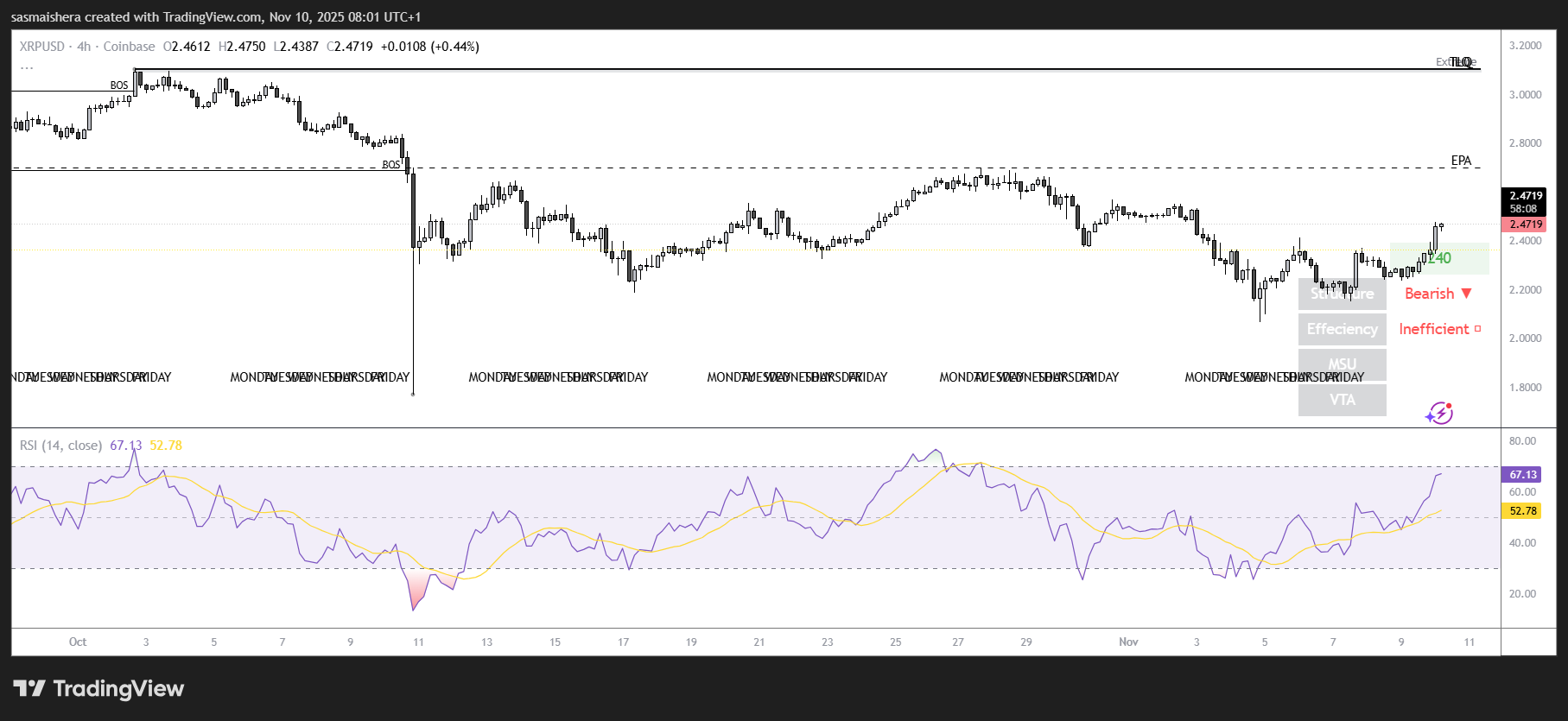Click the 2.8000 price axis level
The image size is (1568, 721).
tap(1525, 143)
